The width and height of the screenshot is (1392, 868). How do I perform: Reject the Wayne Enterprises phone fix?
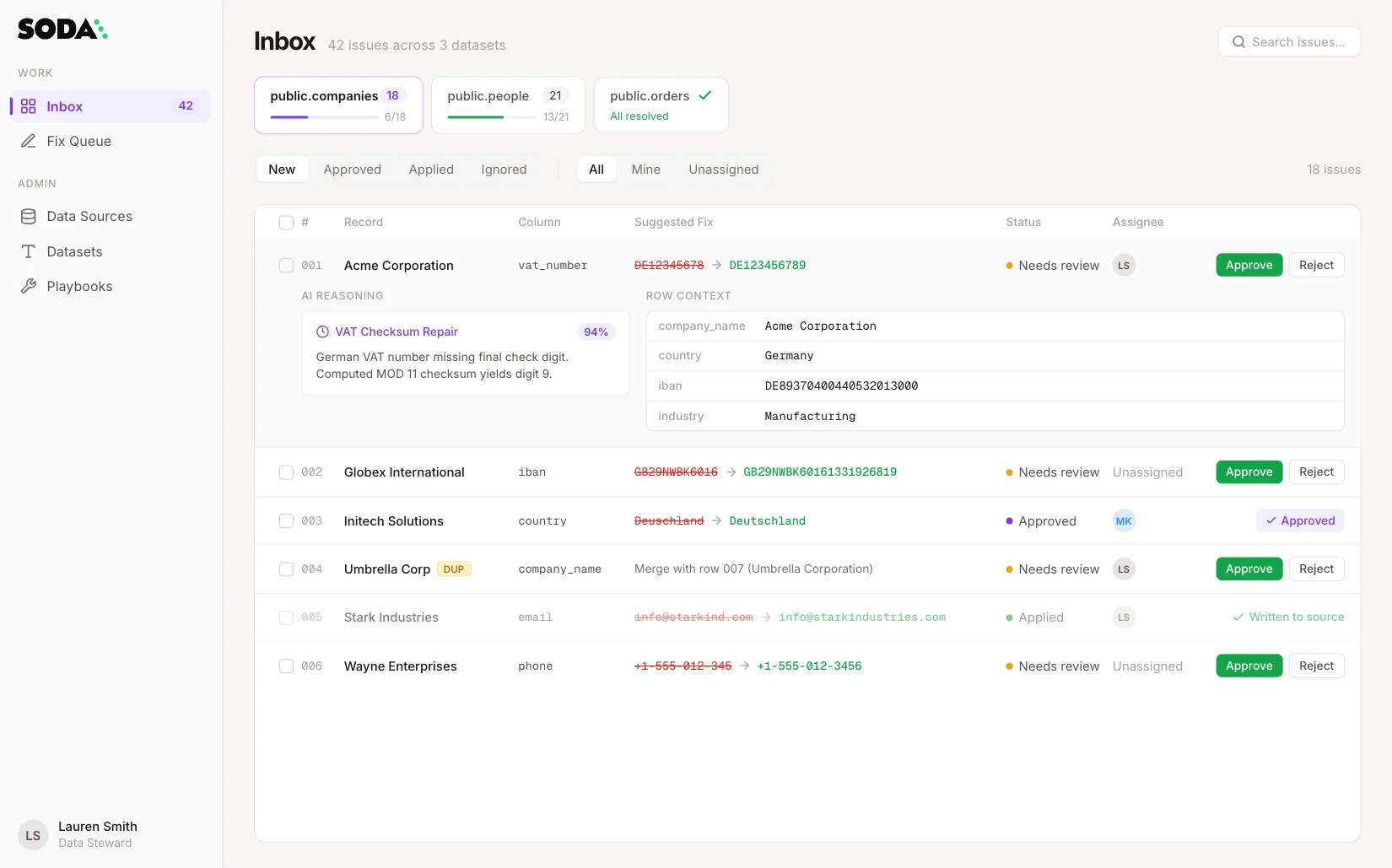tap(1315, 666)
